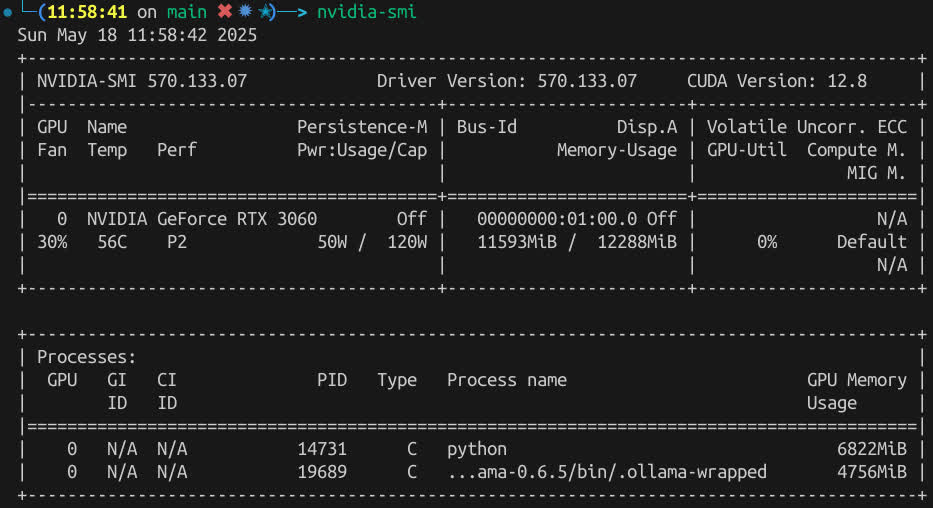The height and width of the screenshot is (508, 933).
Task: Click the 'GPU-Util' header
Action: point(746,150)
